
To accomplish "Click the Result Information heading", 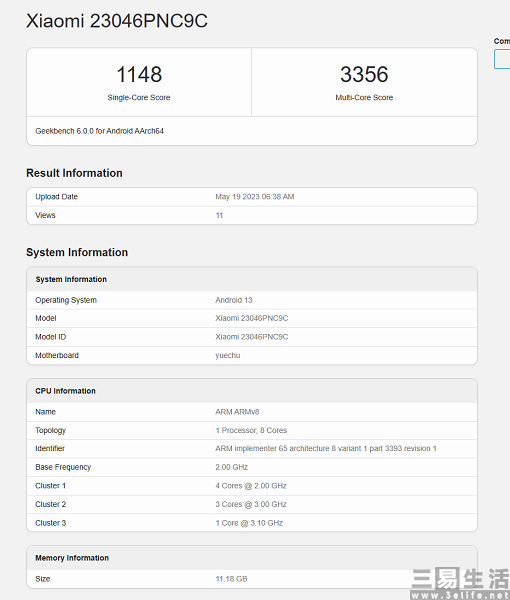I will [x=74, y=173].
